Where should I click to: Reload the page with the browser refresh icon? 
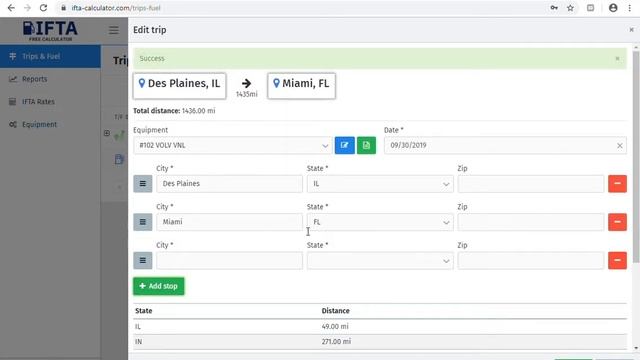point(43,8)
